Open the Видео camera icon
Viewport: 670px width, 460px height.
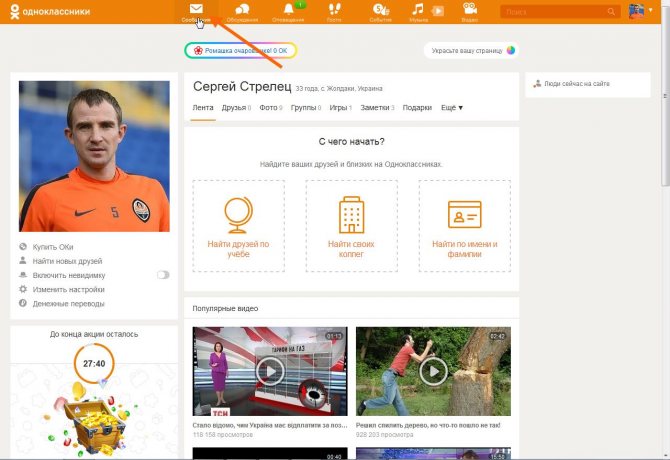pos(470,9)
